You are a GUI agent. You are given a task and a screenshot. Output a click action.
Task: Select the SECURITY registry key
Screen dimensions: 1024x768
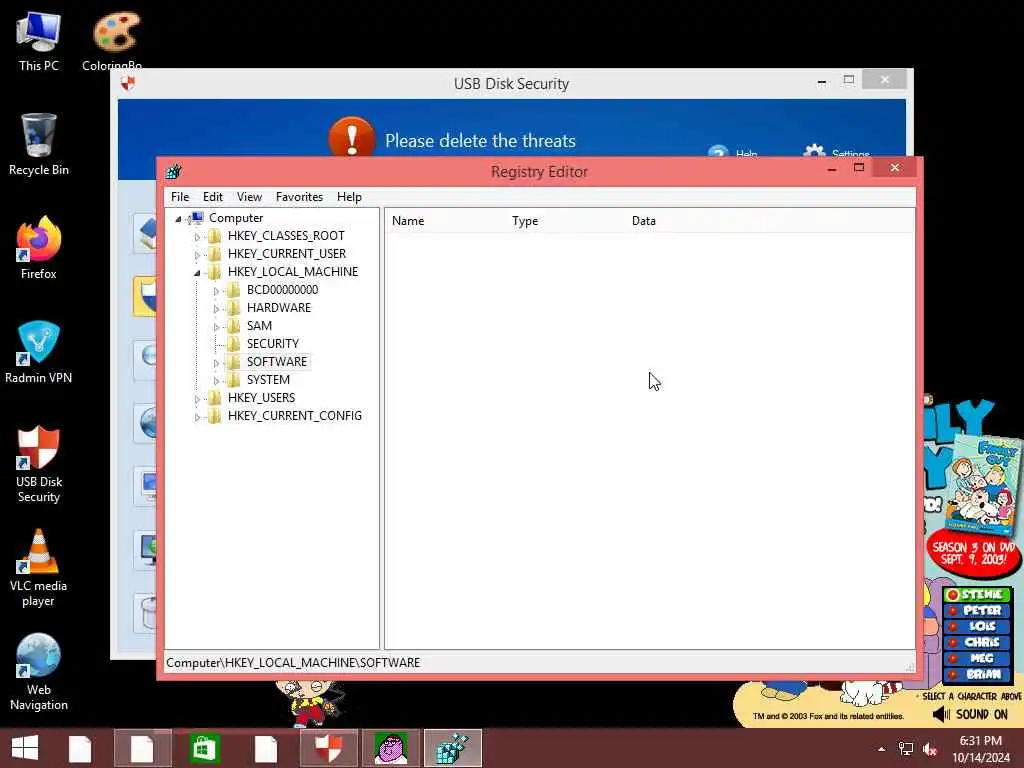272,344
